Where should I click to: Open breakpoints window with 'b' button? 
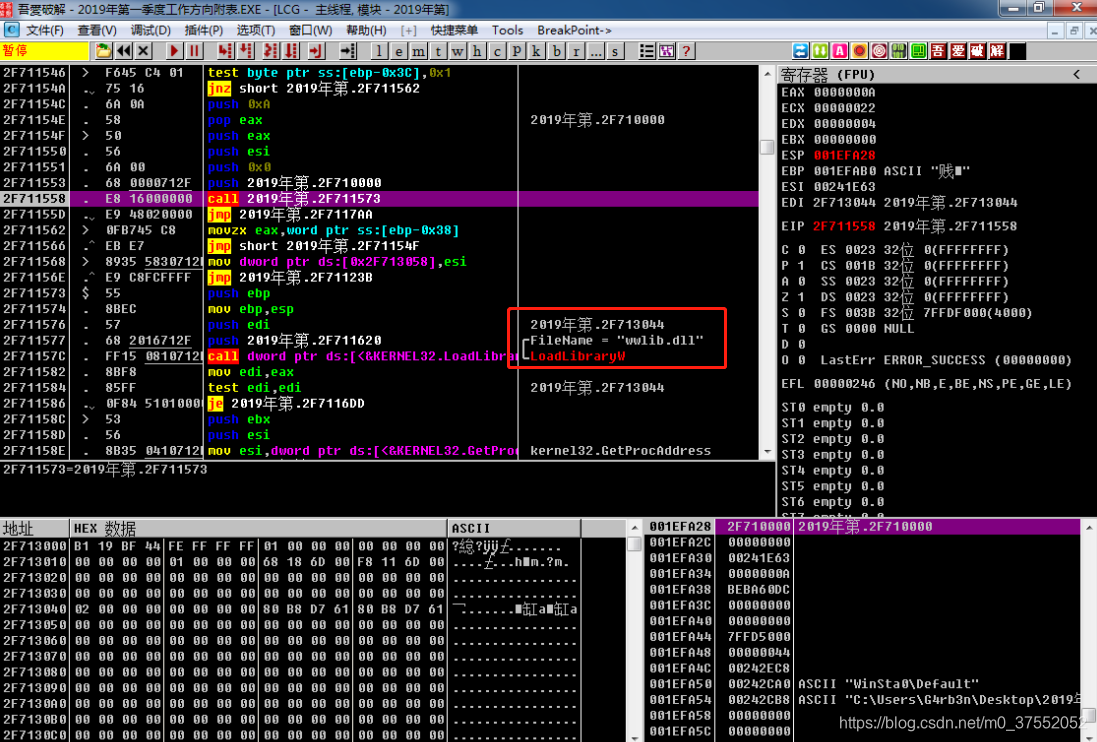pos(556,51)
